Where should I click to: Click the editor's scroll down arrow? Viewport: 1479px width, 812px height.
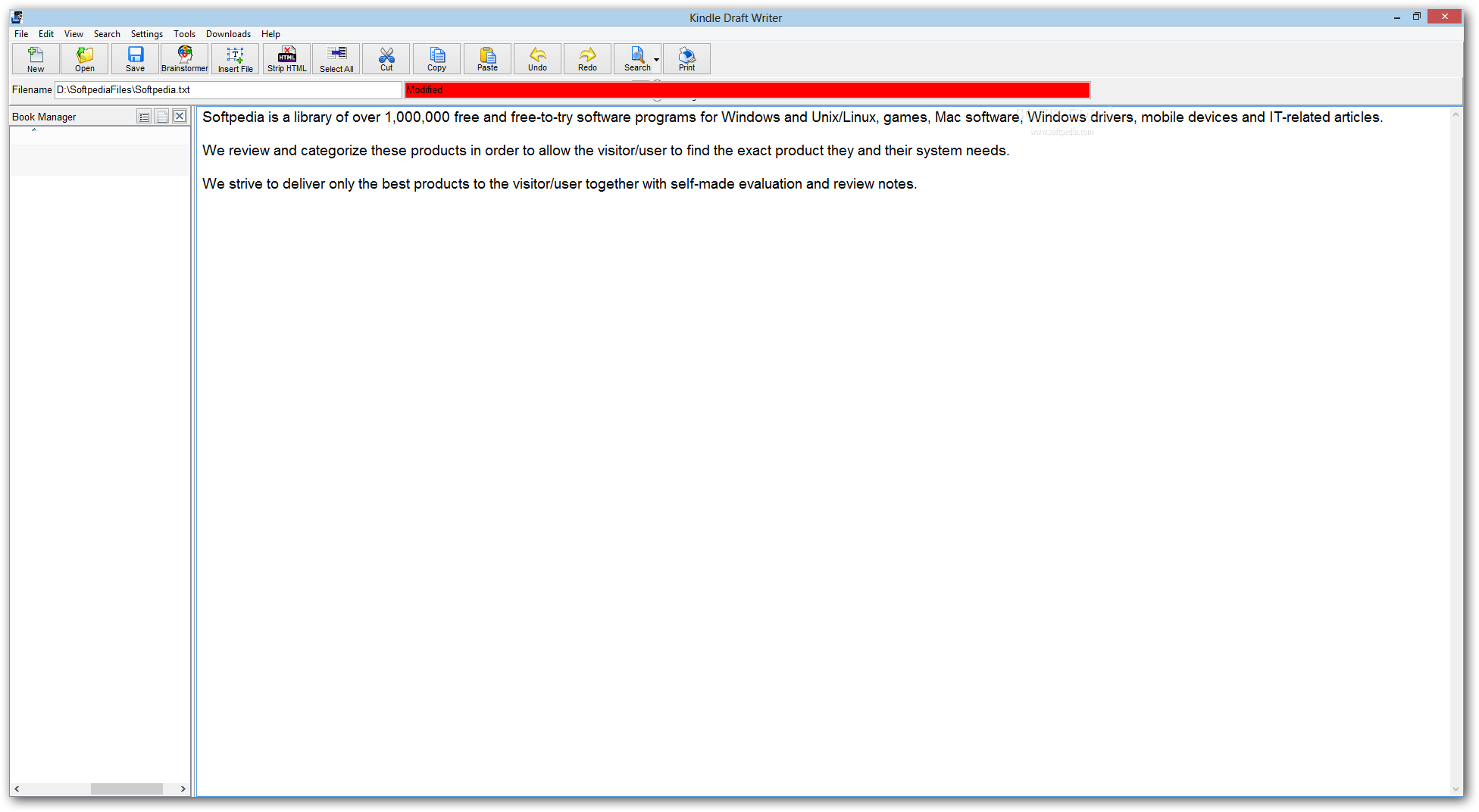tap(1456, 789)
